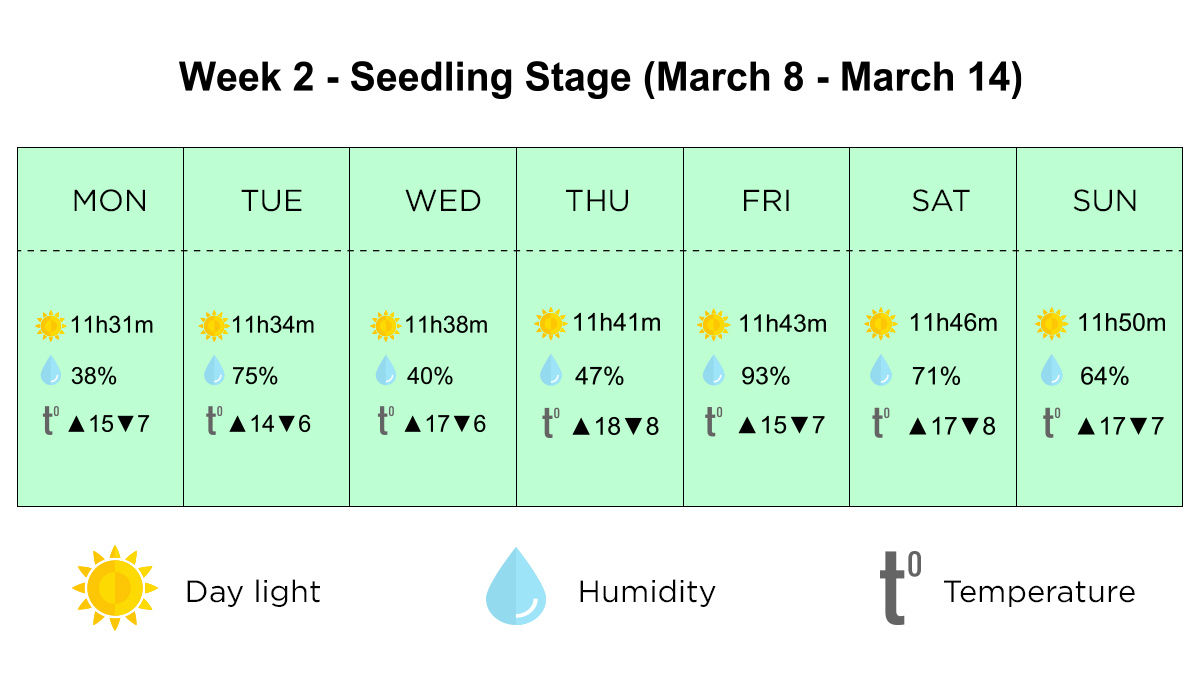This screenshot has height=679, width=1200.
Task: Click Wednesday's temperature icon
Action: [386, 421]
